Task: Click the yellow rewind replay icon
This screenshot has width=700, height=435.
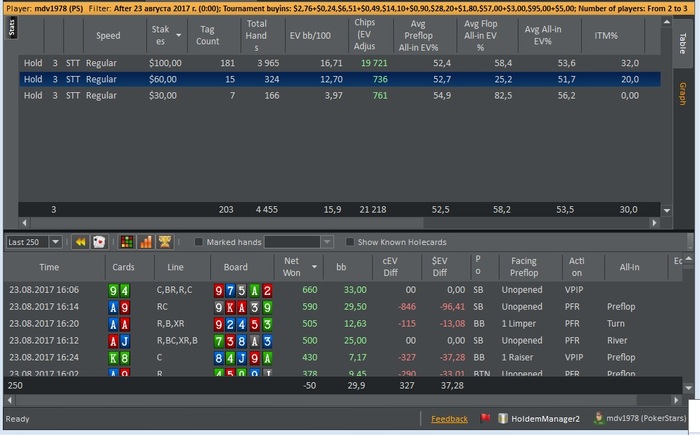Action: [x=80, y=242]
